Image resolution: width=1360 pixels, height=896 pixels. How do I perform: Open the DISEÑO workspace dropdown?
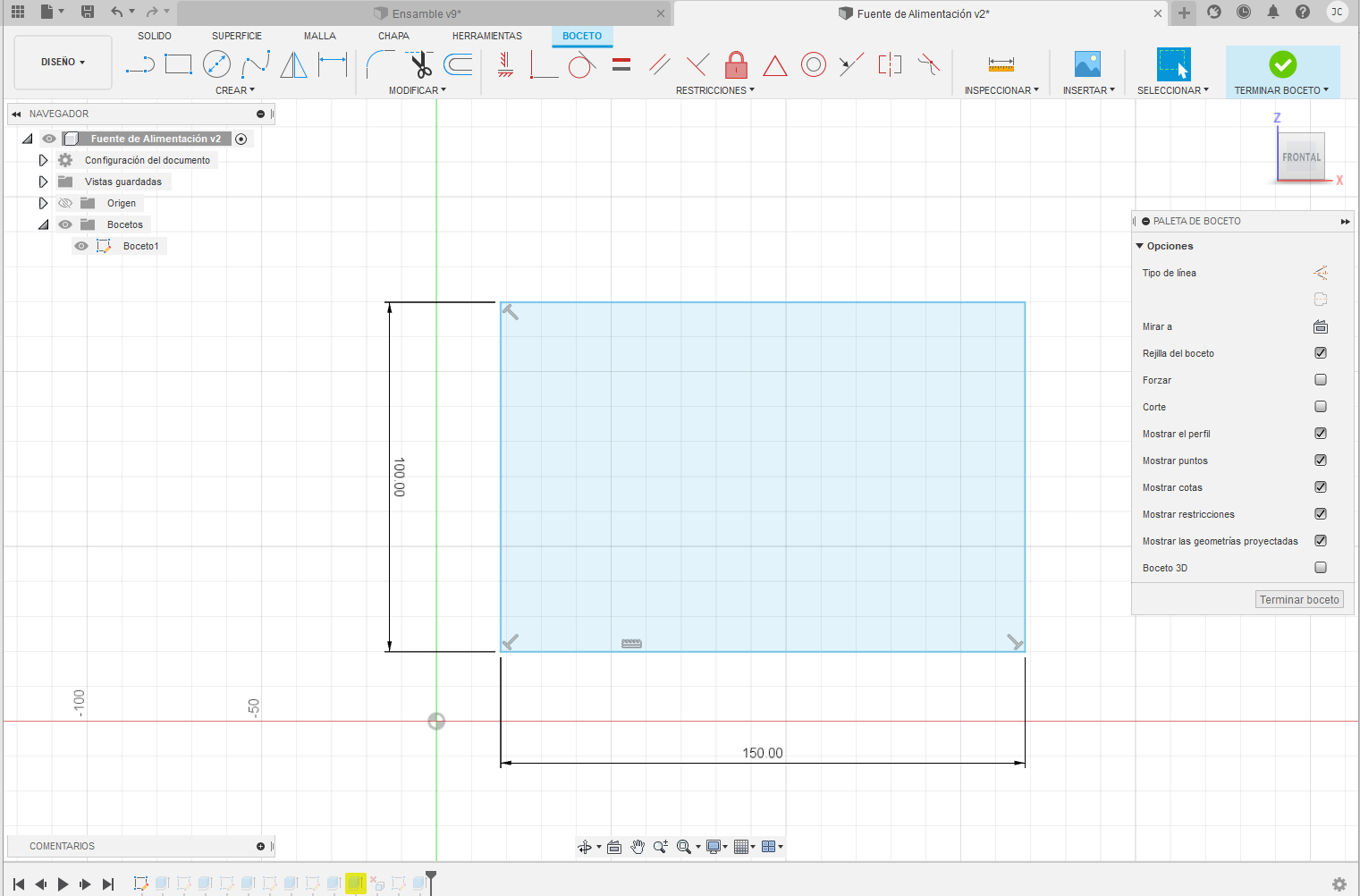[63, 63]
